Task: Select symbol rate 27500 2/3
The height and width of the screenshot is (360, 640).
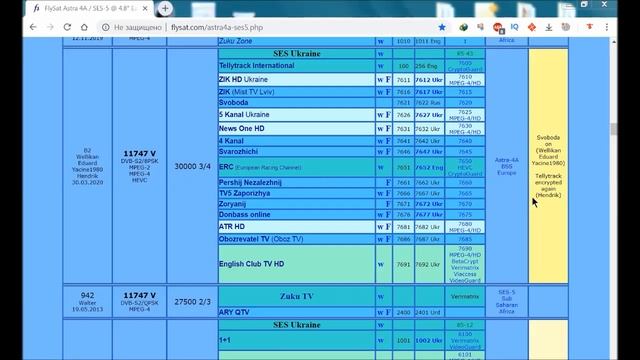Action: click(x=192, y=302)
